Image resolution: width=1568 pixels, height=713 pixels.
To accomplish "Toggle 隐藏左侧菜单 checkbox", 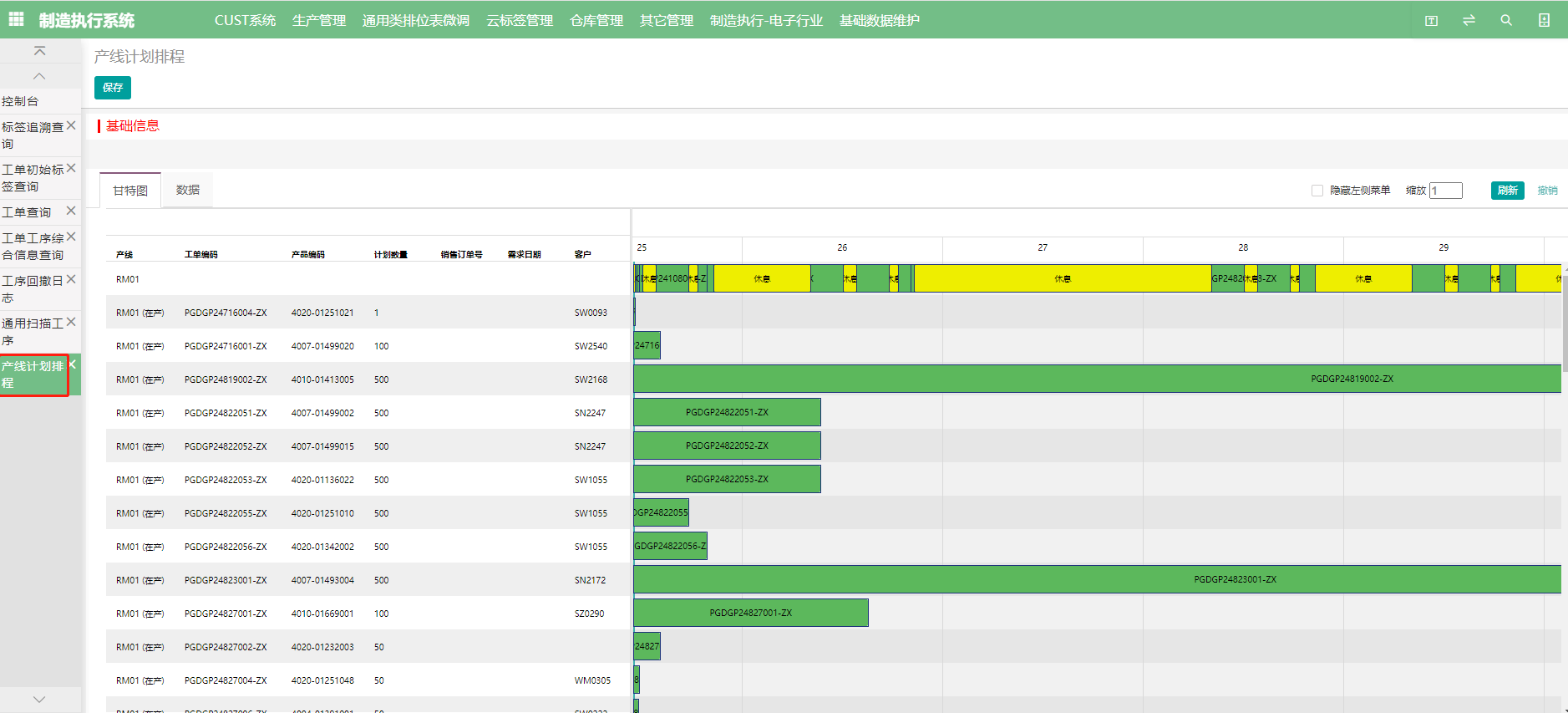I will [1317, 191].
